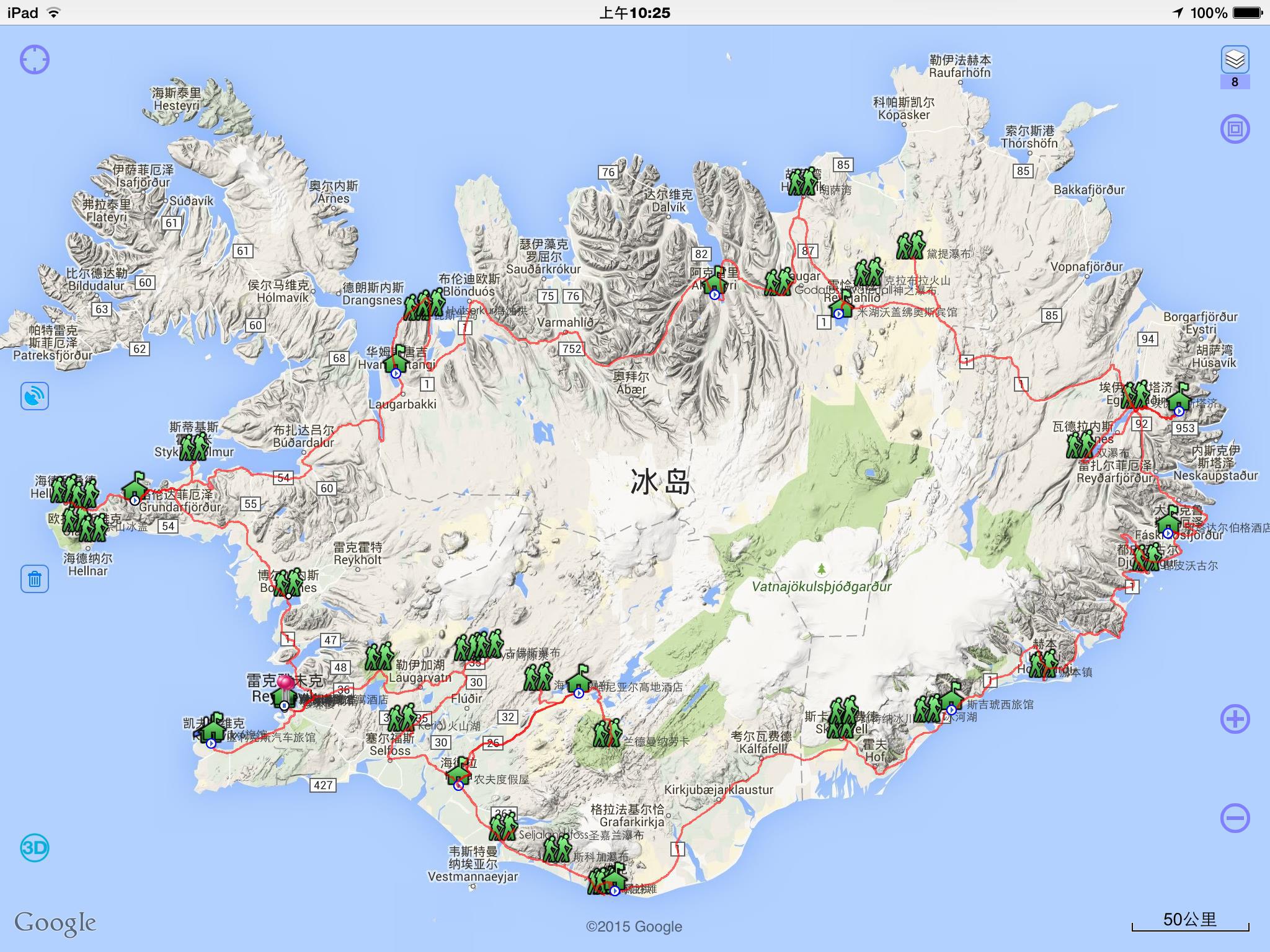Tap the status bar time 10:25
Image resolution: width=1270 pixels, height=952 pixels.
634,12
